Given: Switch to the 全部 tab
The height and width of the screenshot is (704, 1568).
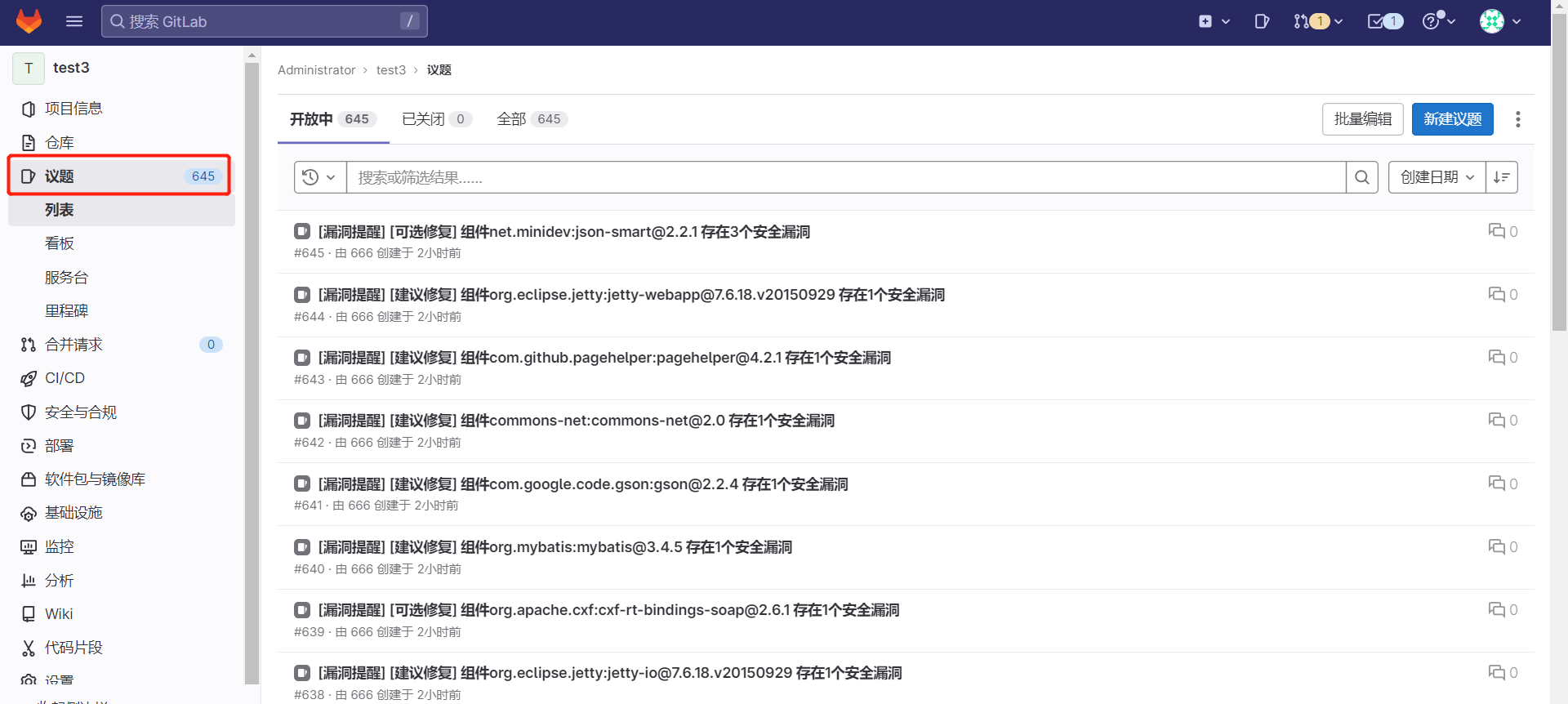Looking at the screenshot, I should coord(531,119).
